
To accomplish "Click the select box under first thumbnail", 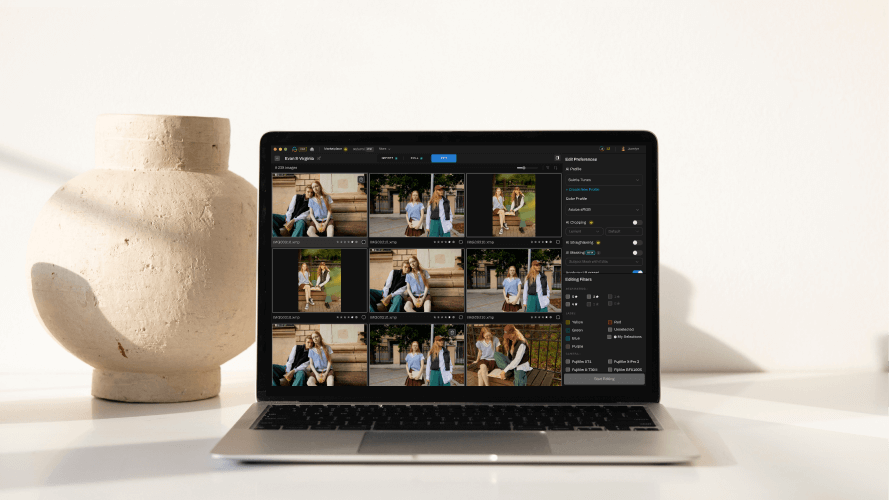I will 363,241.
